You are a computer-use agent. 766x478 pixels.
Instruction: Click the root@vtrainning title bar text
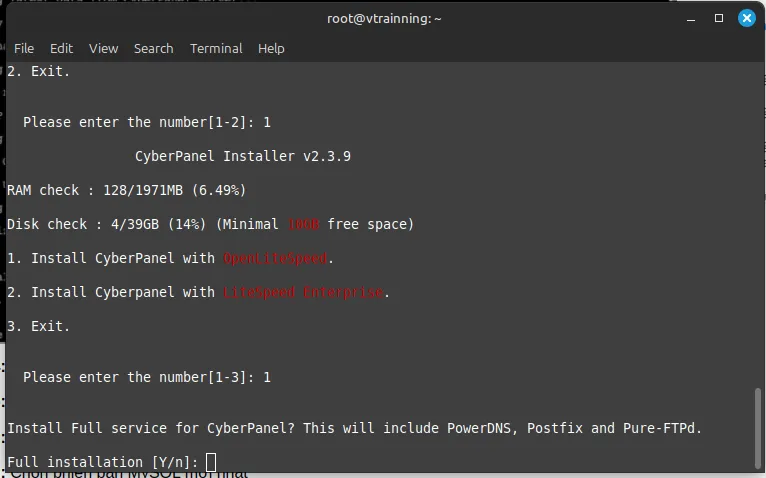(x=384, y=18)
